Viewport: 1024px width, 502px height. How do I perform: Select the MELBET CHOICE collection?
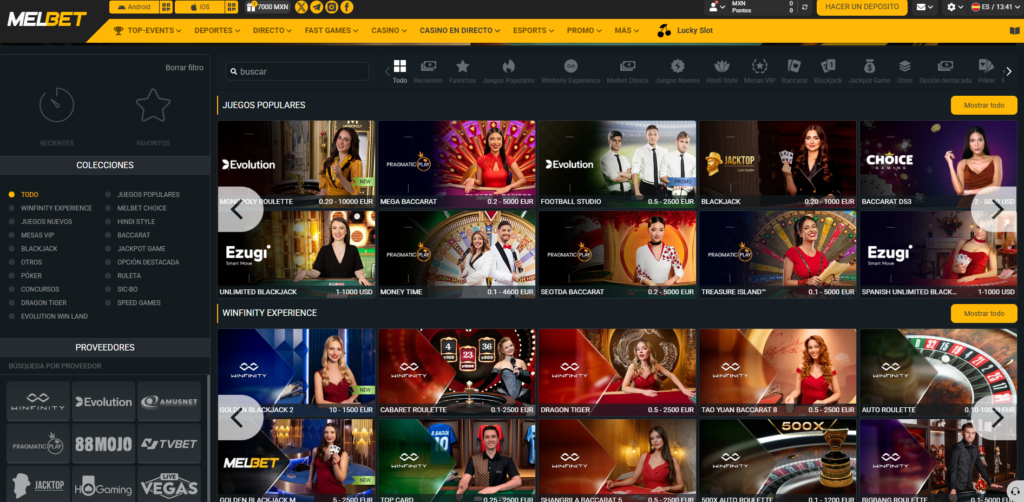coord(136,208)
